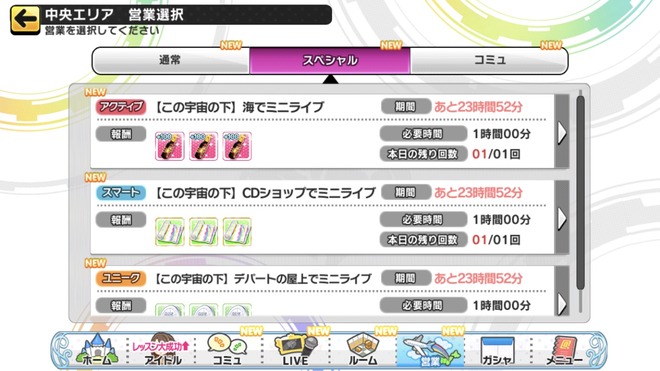Open the コミュ speech bubble icon in bottom bar
This screenshot has width=660, height=371.
coord(228,349)
